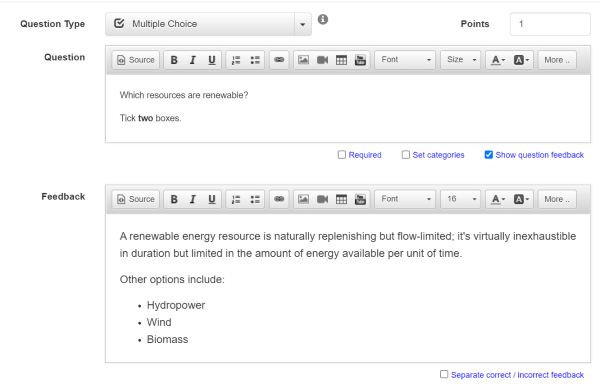The image size is (600, 389).
Task: Click the Required link label
Action: [x=365, y=155]
